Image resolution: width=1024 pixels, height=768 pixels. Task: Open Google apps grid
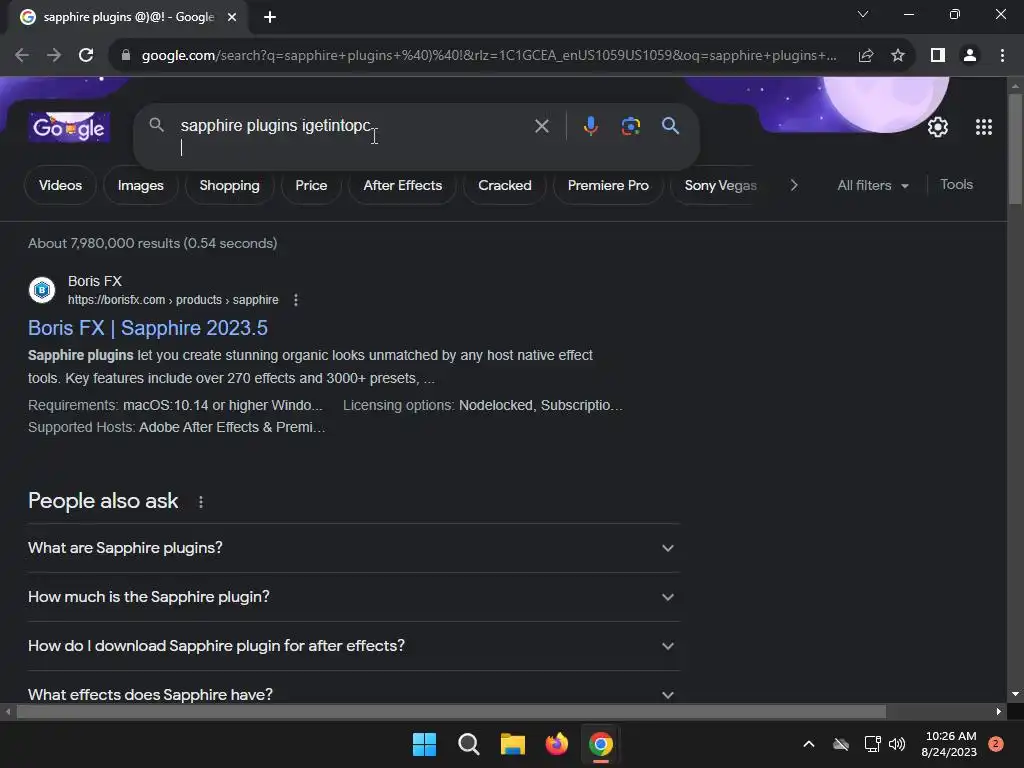984,127
